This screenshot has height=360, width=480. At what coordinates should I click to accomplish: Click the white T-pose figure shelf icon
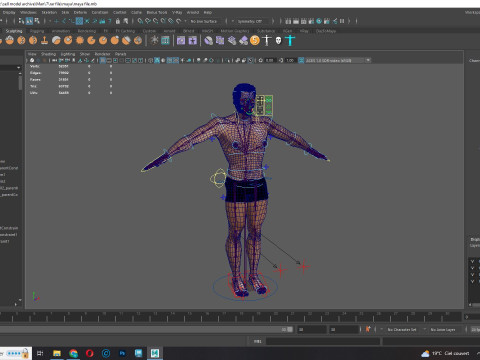[x=266, y=41]
